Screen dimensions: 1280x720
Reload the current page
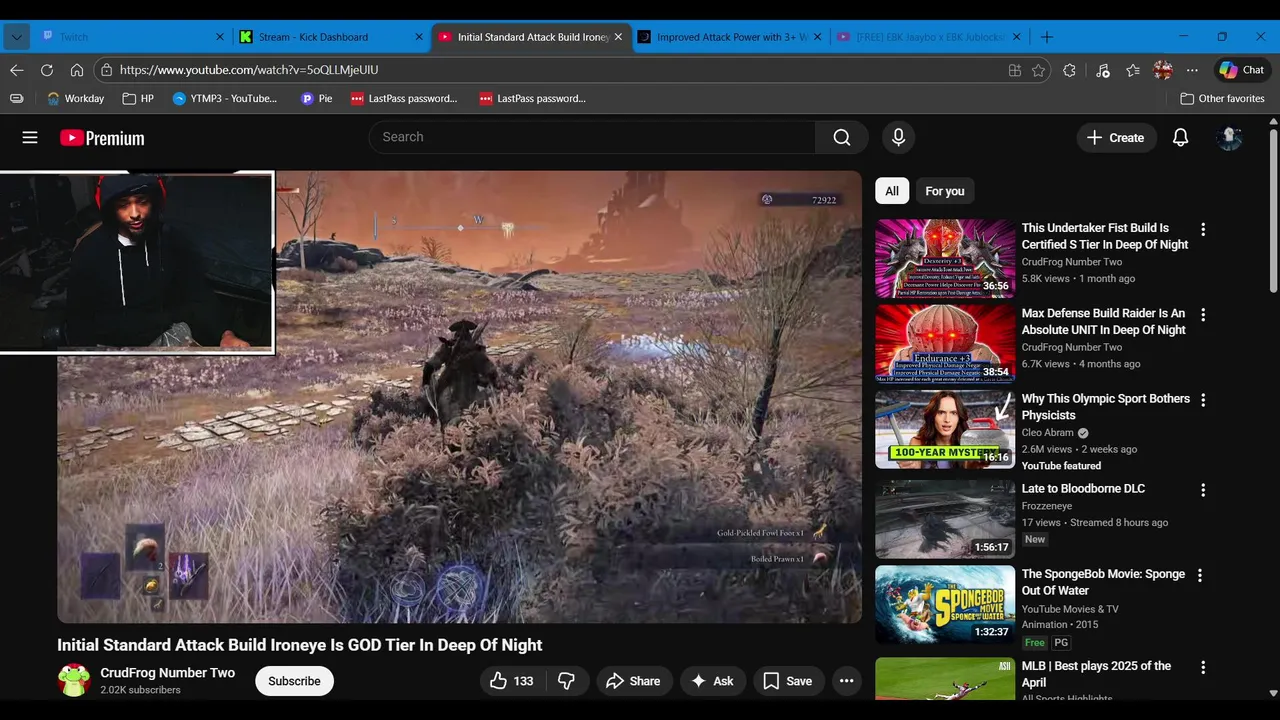pos(47,70)
